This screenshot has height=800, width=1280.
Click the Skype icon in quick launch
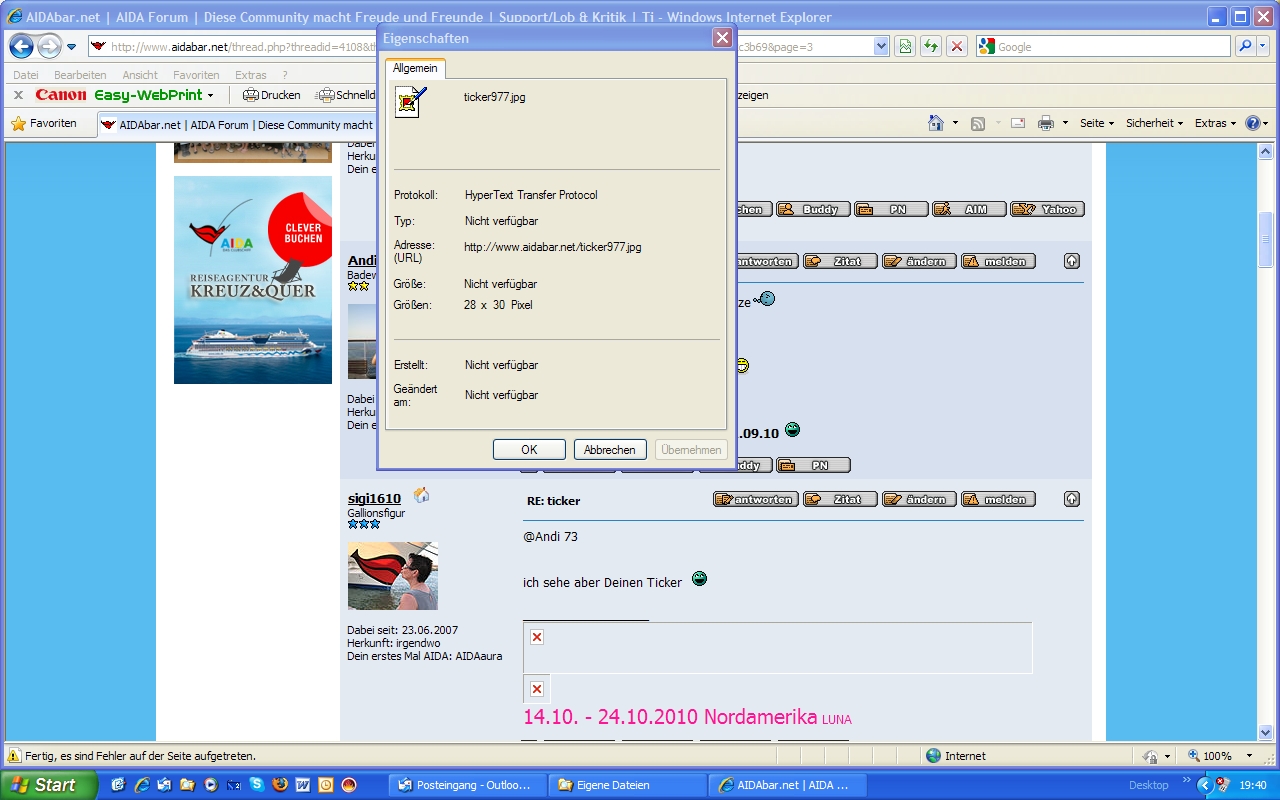pos(256,785)
